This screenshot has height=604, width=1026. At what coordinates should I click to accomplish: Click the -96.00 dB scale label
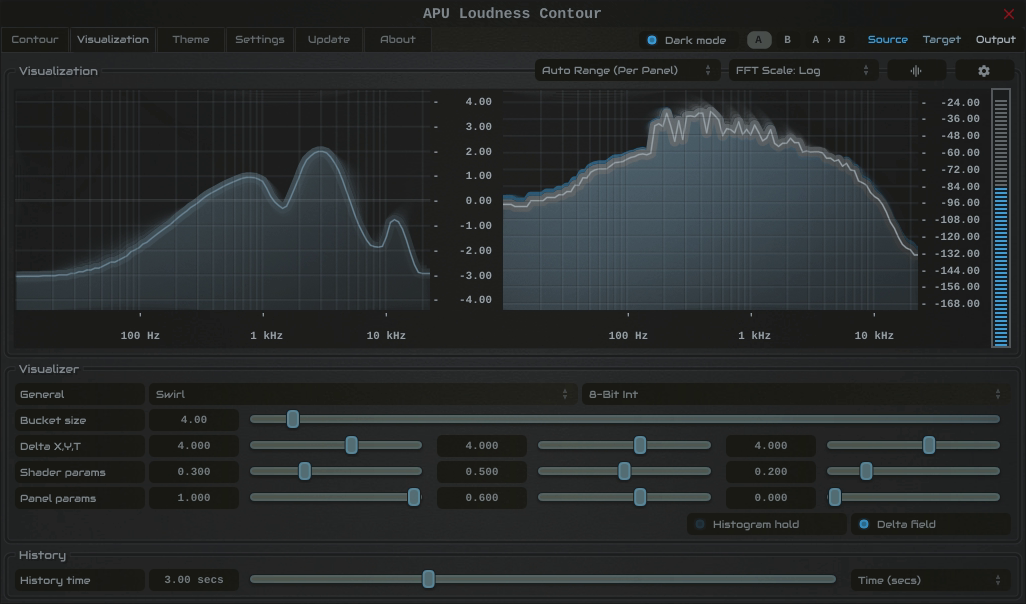pos(960,203)
